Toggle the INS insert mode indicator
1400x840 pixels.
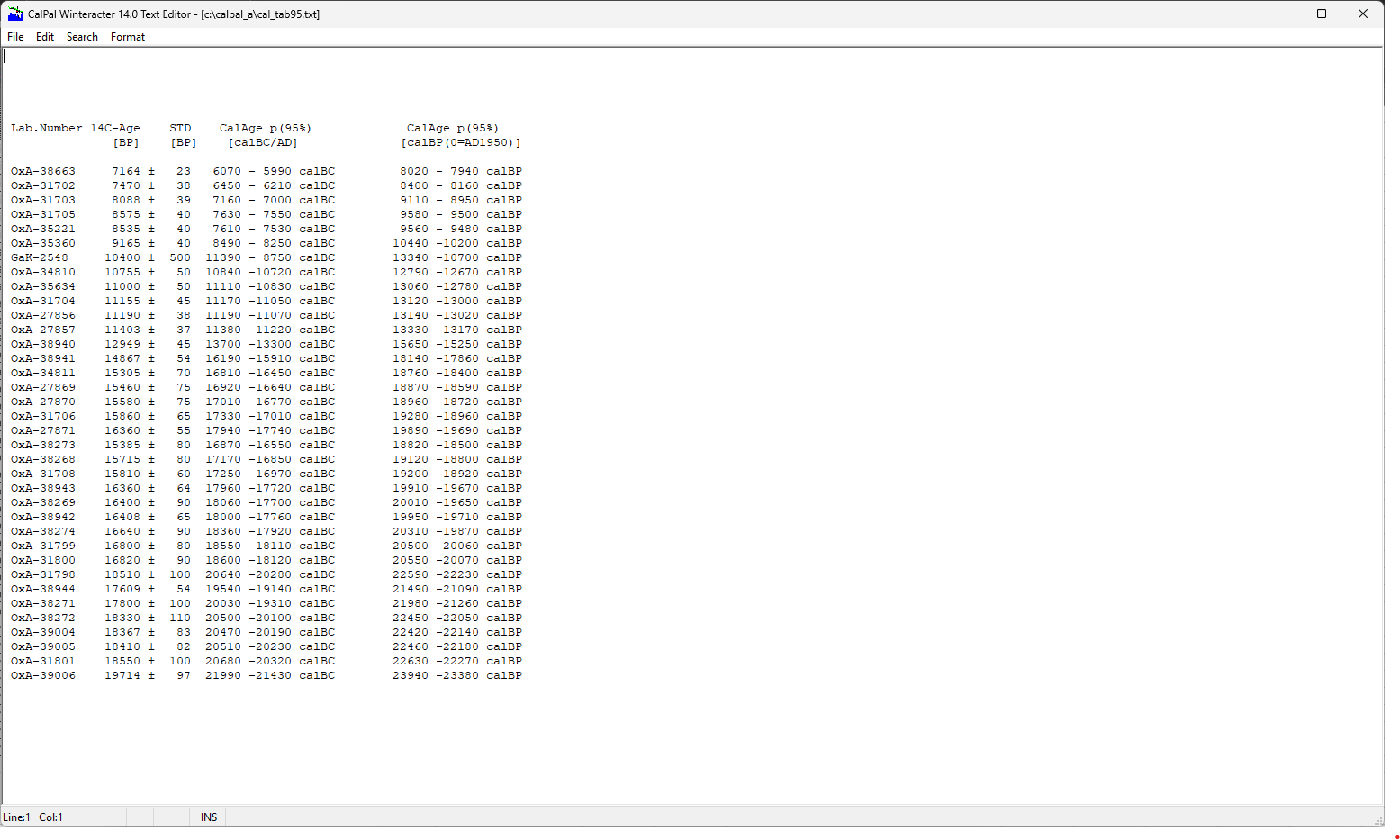209,817
